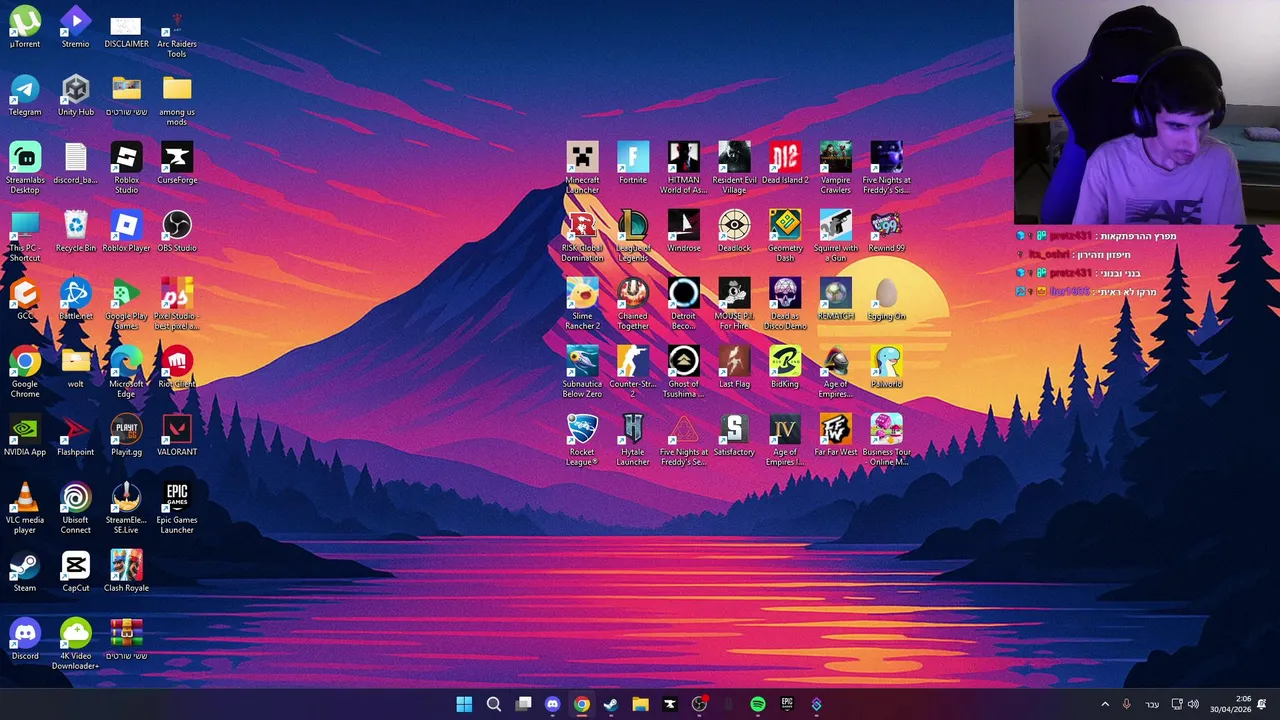Launch Hytale Launcher shortcut

(632, 440)
